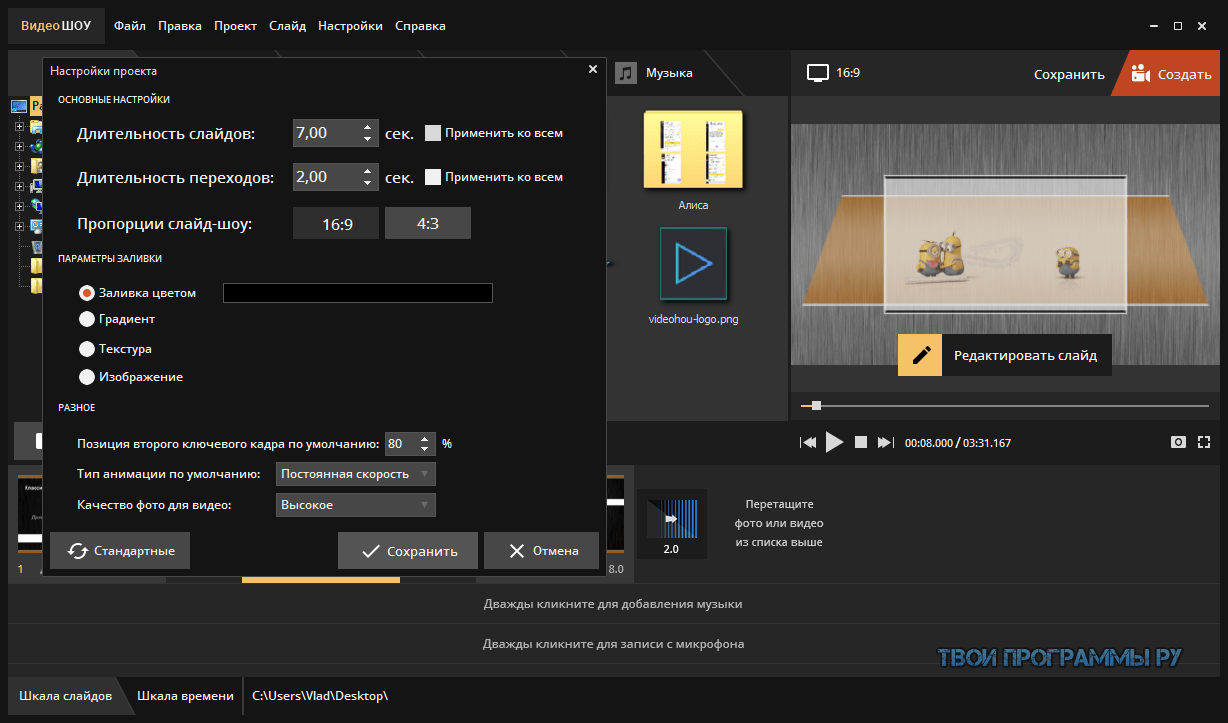This screenshot has width=1228, height=723.
Task: Click the checkmark icon on Сохранить
Action: pyautogui.click(x=371, y=551)
